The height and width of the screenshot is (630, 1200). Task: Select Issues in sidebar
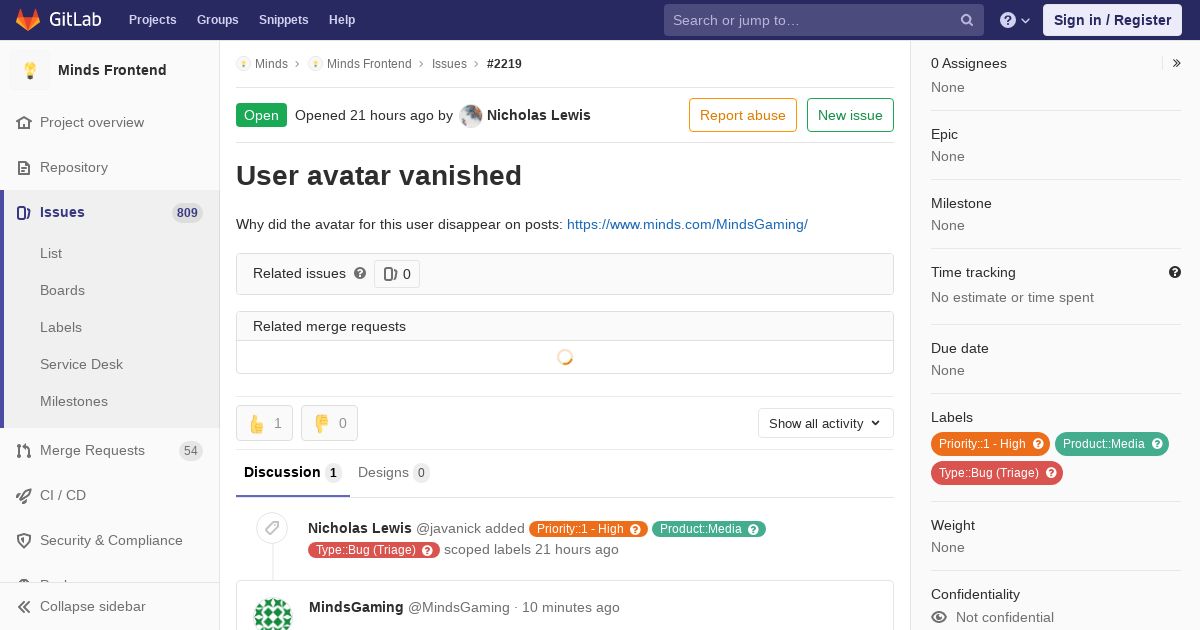[110, 212]
